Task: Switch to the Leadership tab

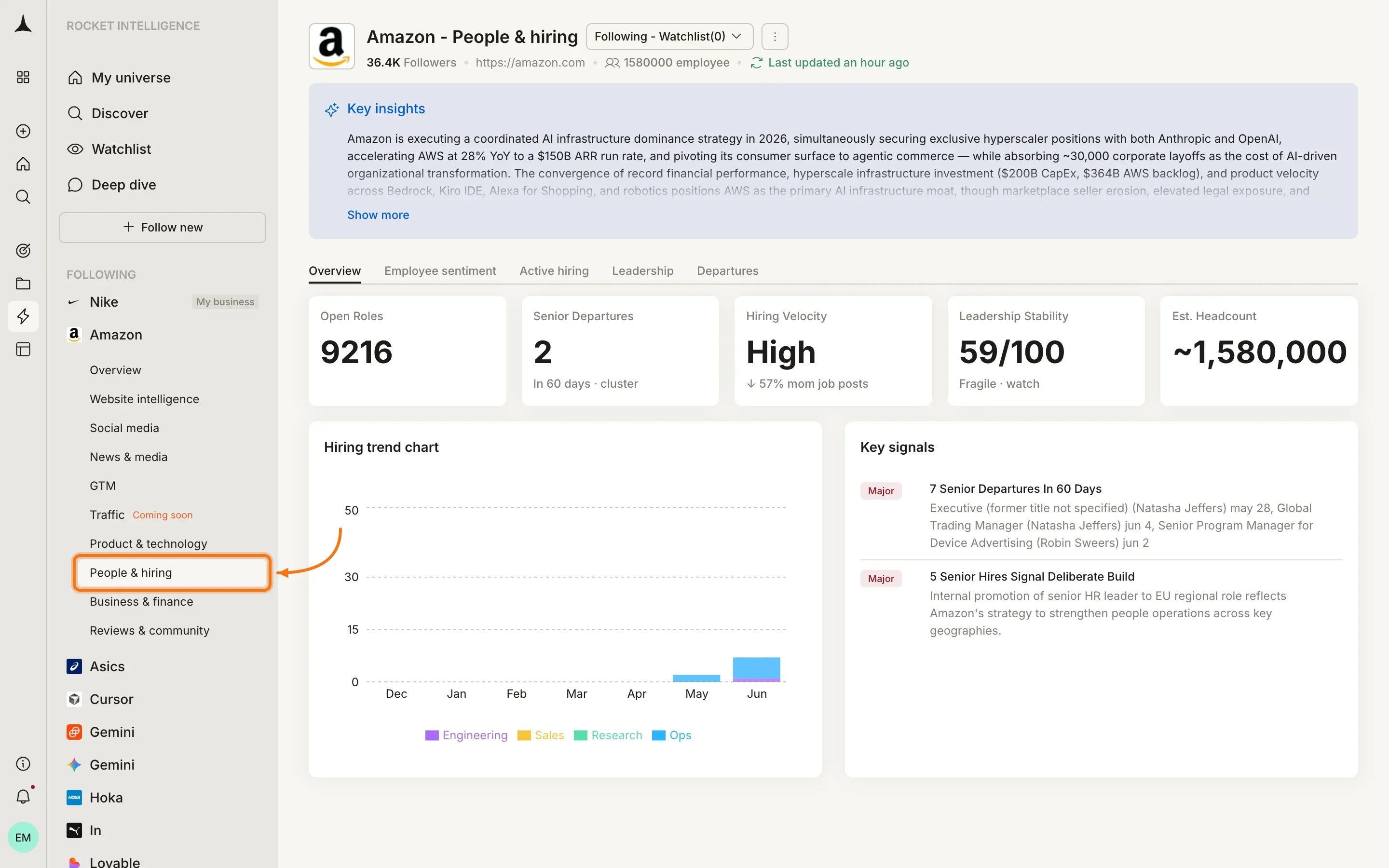Action: click(643, 271)
